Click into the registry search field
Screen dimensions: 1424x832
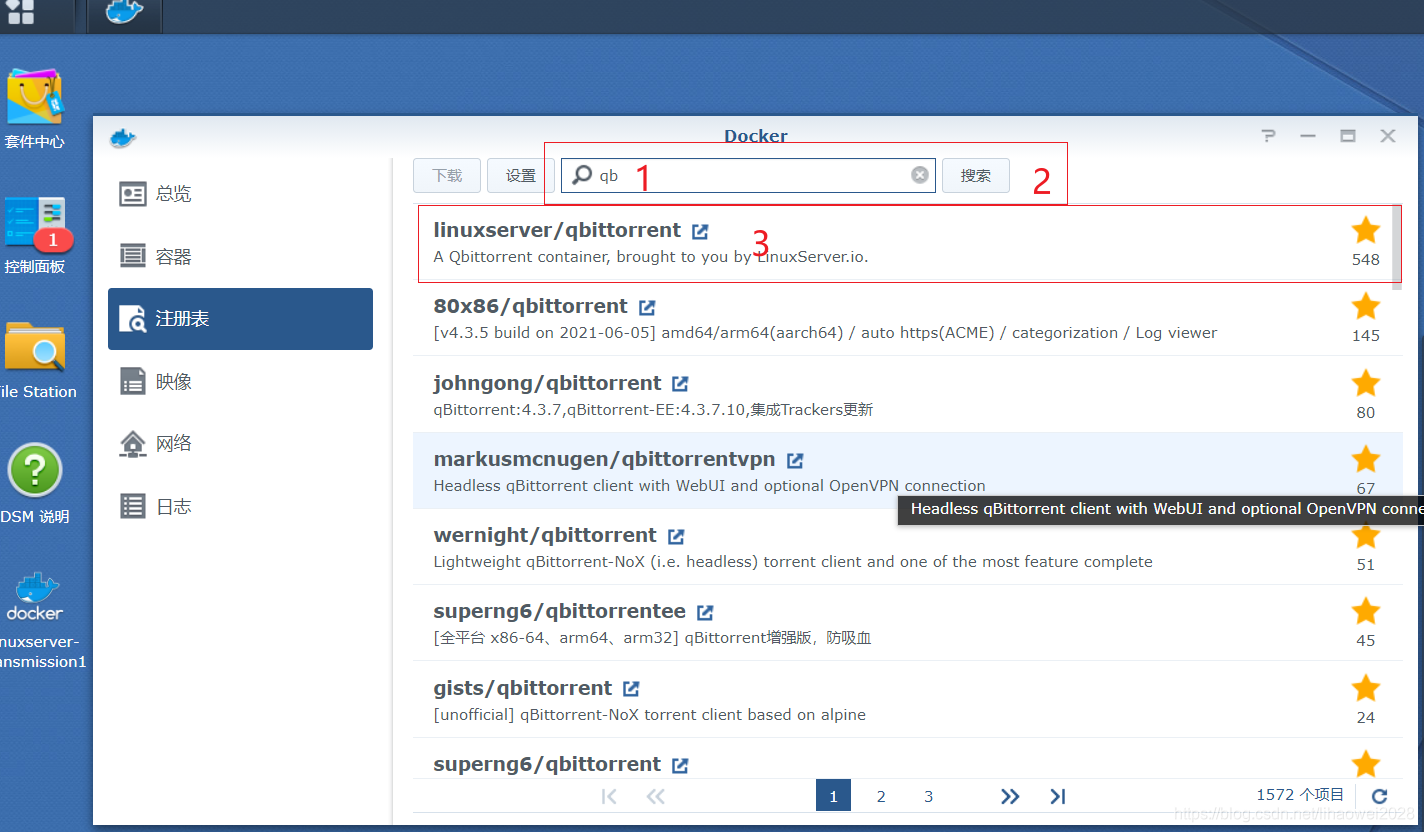[748, 175]
